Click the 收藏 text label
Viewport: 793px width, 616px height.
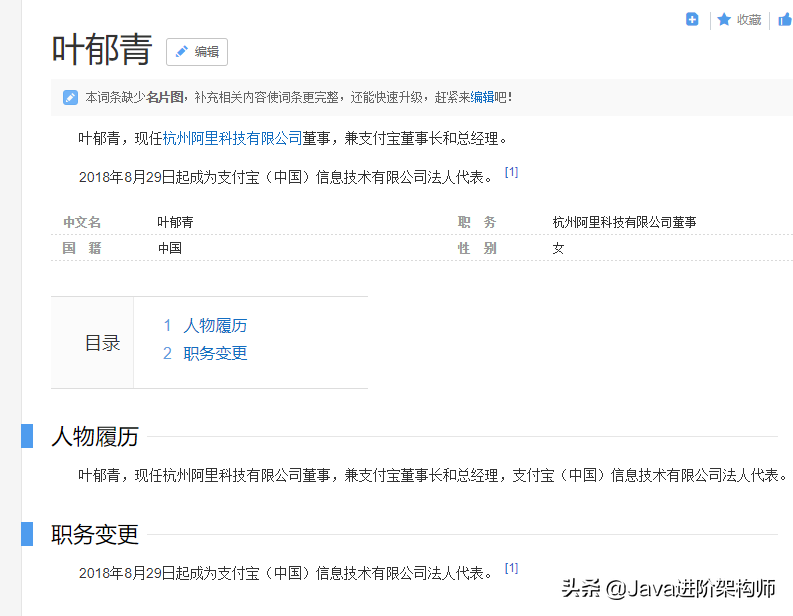(749, 20)
